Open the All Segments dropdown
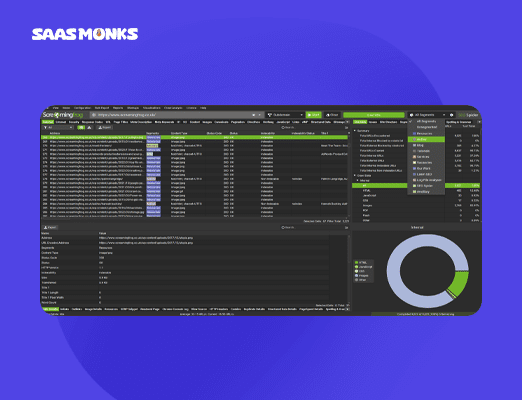Viewport: 522px width, 400px height. click(427, 115)
